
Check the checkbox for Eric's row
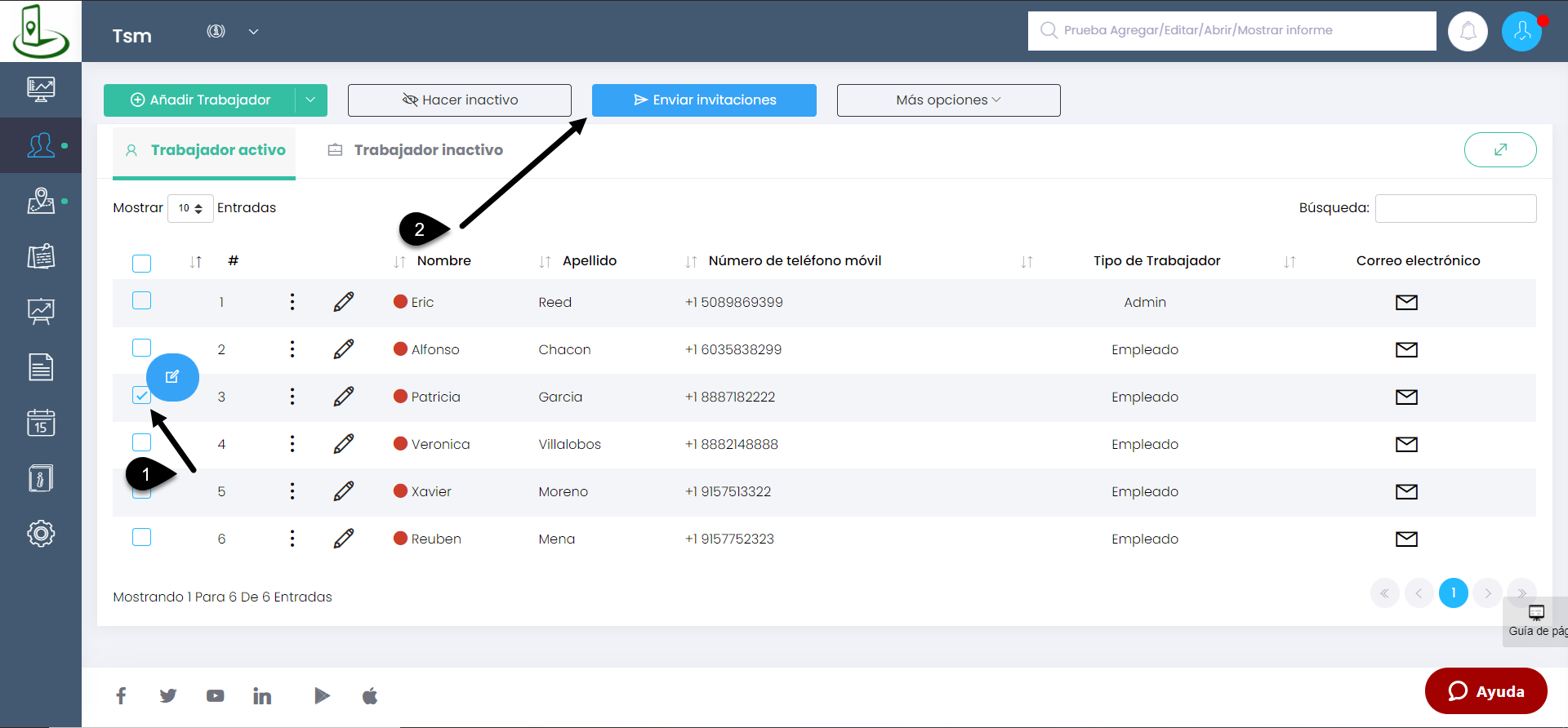point(141,300)
